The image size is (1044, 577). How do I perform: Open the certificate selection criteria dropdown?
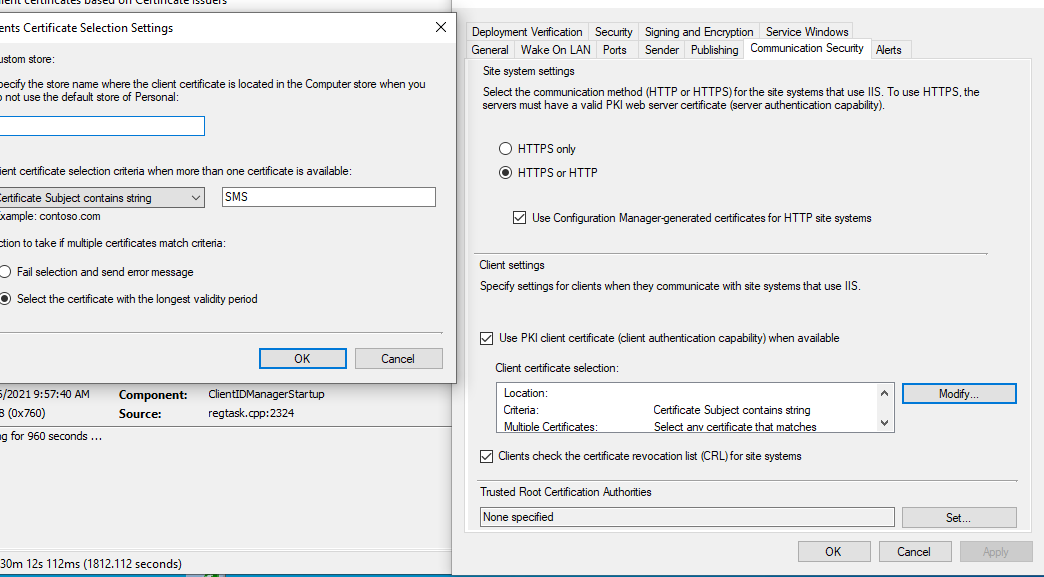click(100, 198)
